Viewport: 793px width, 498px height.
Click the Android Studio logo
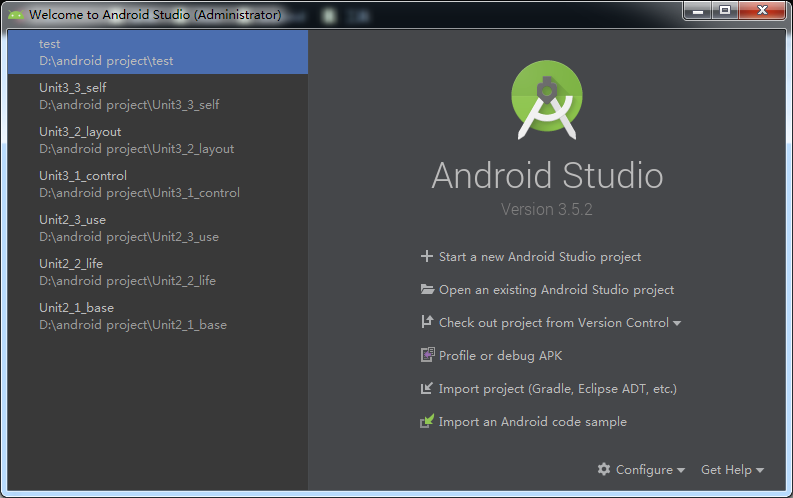click(x=547, y=100)
